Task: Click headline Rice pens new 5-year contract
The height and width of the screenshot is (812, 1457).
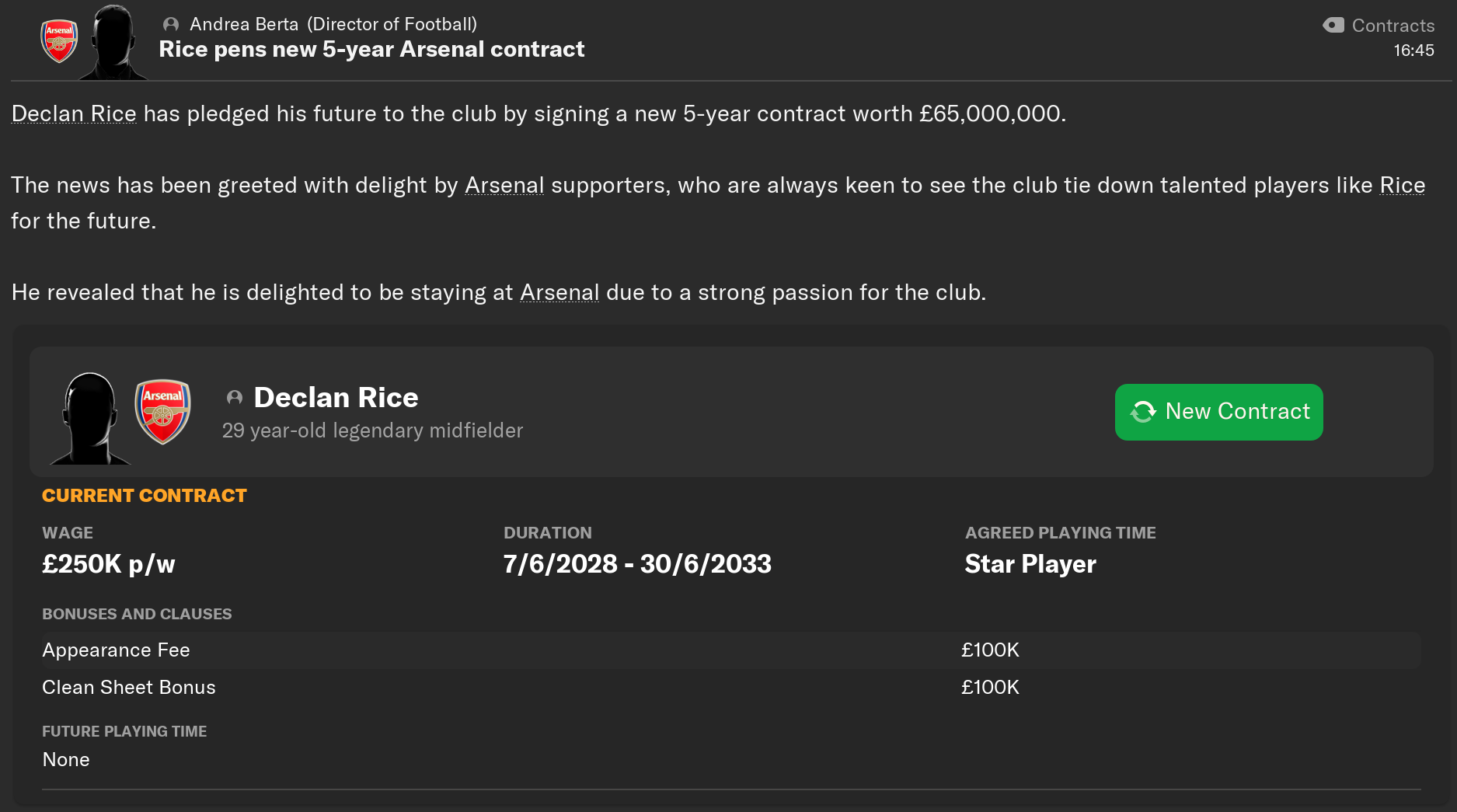Action: click(371, 49)
